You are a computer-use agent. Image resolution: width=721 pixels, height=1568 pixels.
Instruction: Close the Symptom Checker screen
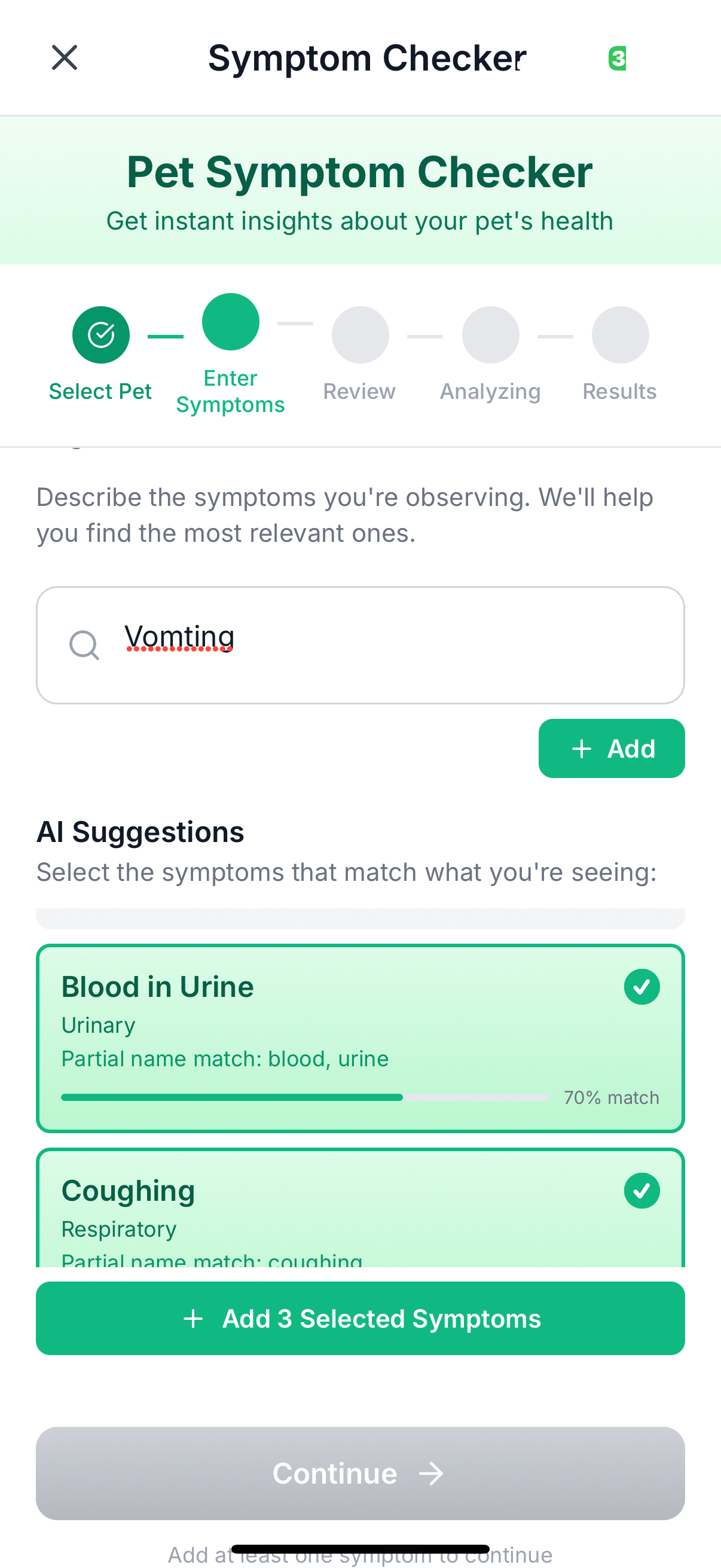coord(65,58)
